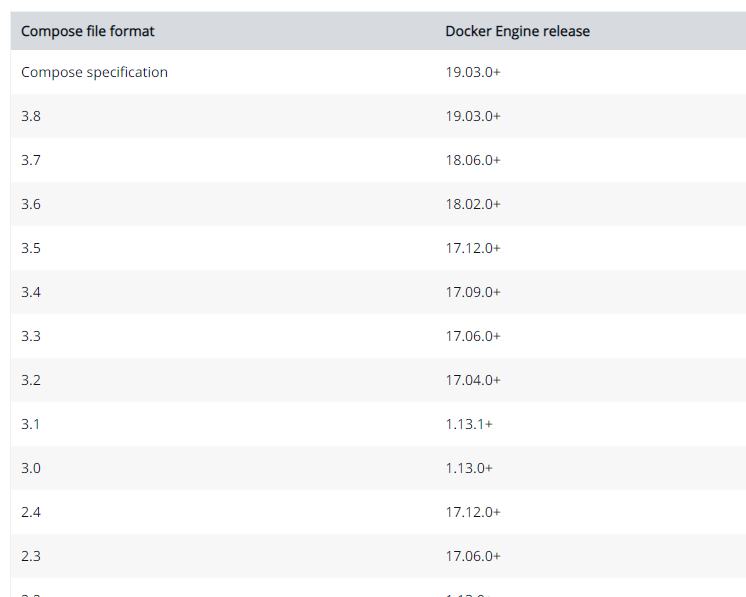Select 17.06.0+ in the 3.3 row
This screenshot has height=597, width=746.
pyautogui.click(x=472, y=336)
